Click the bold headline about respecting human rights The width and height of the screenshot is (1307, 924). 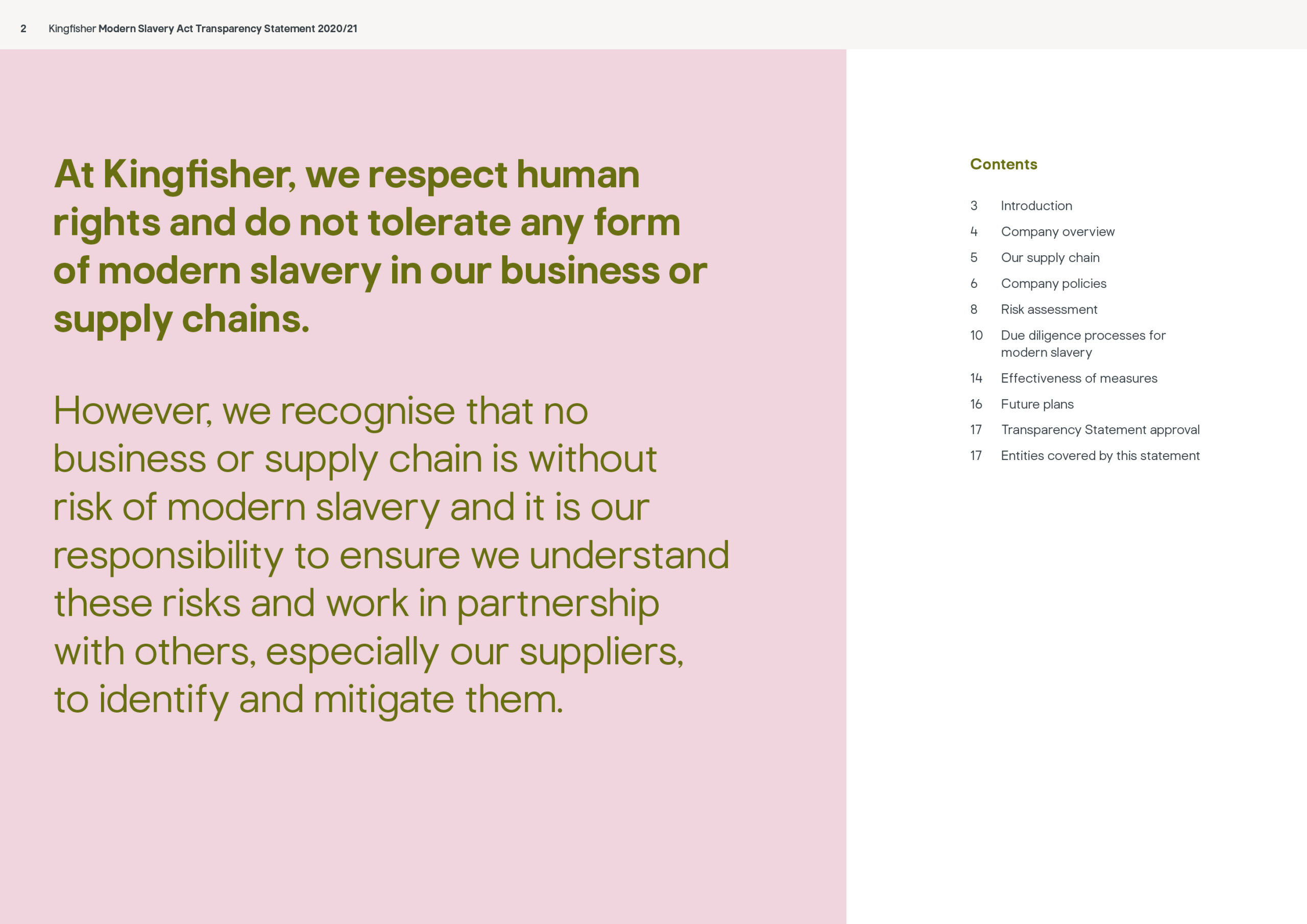(x=380, y=247)
